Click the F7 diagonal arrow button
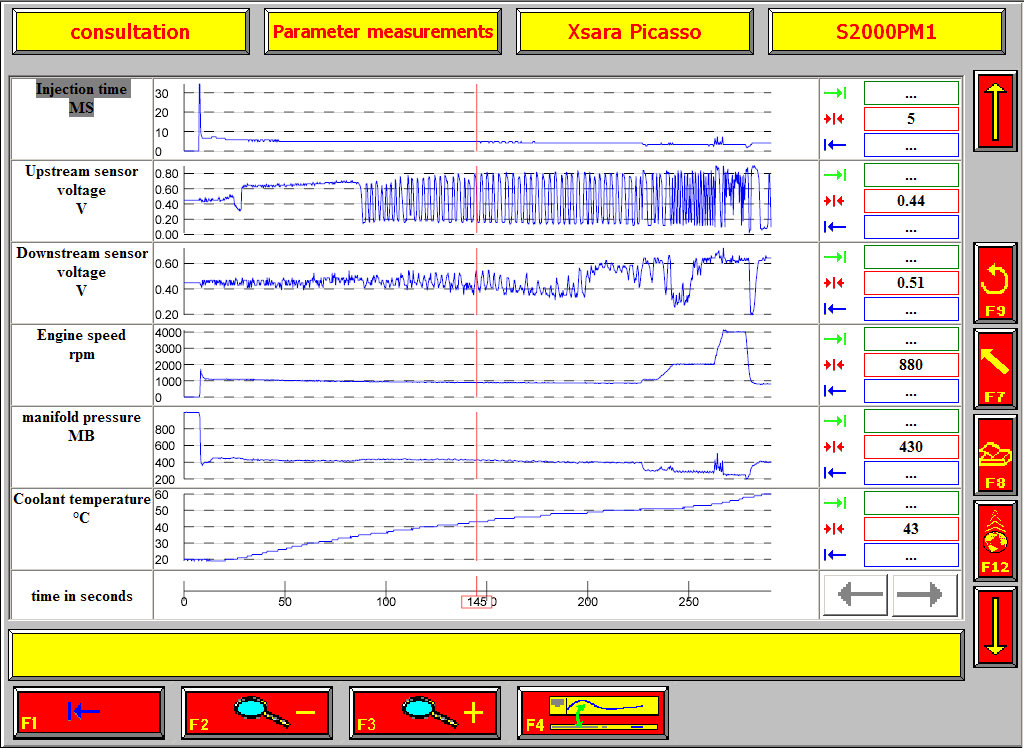This screenshot has width=1024, height=748. [x=995, y=369]
